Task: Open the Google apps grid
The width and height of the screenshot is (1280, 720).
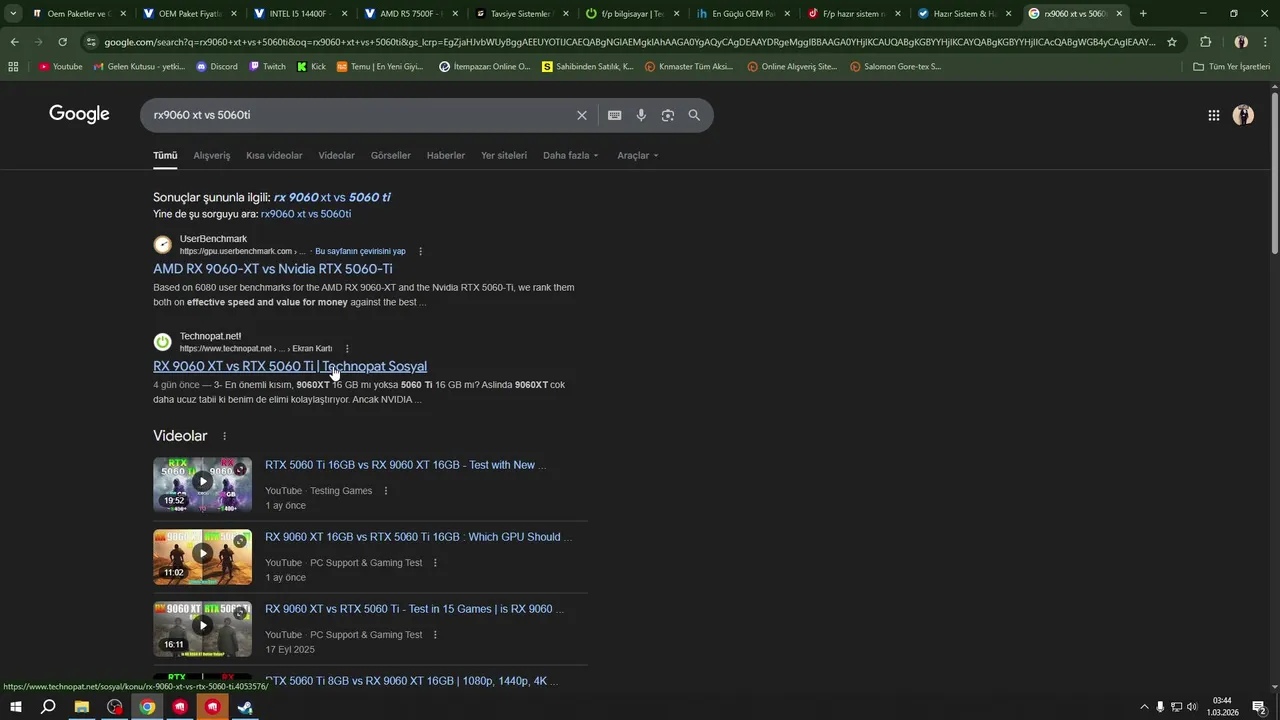Action: (1213, 115)
